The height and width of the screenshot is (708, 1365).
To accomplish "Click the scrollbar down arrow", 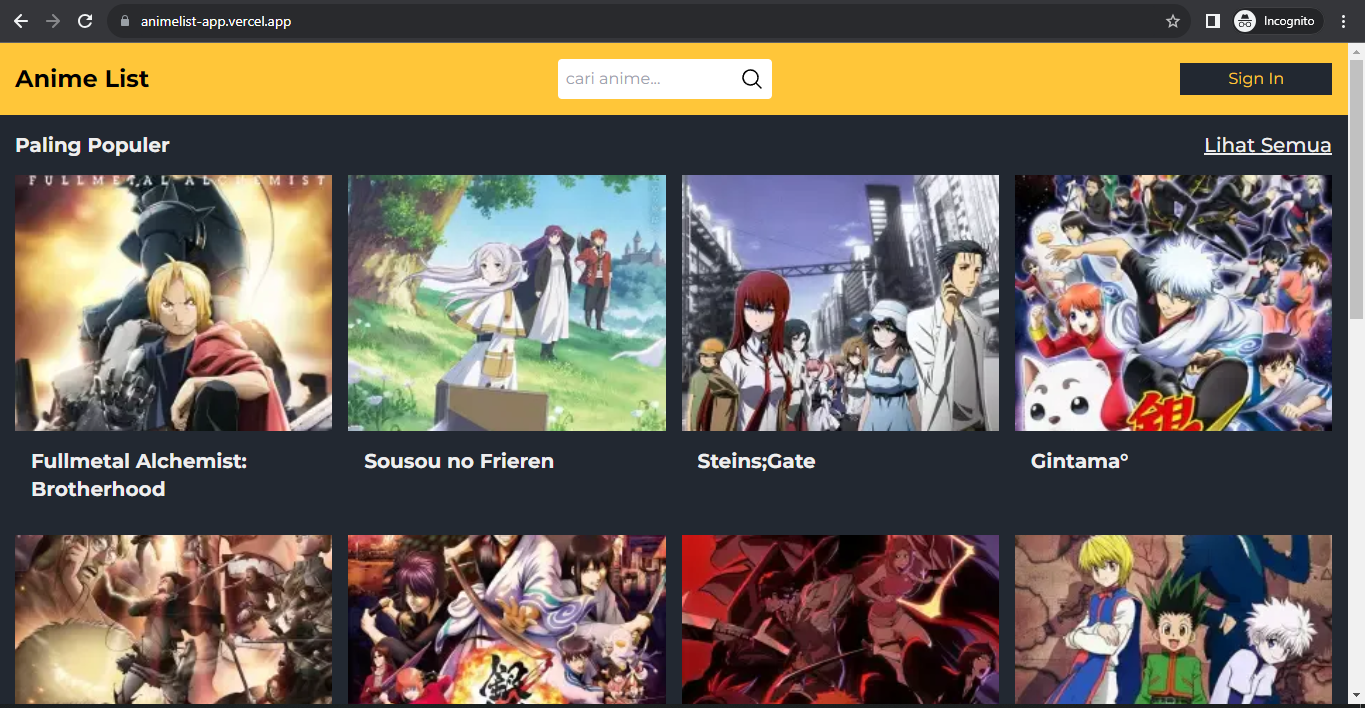I will [x=1356, y=694].
